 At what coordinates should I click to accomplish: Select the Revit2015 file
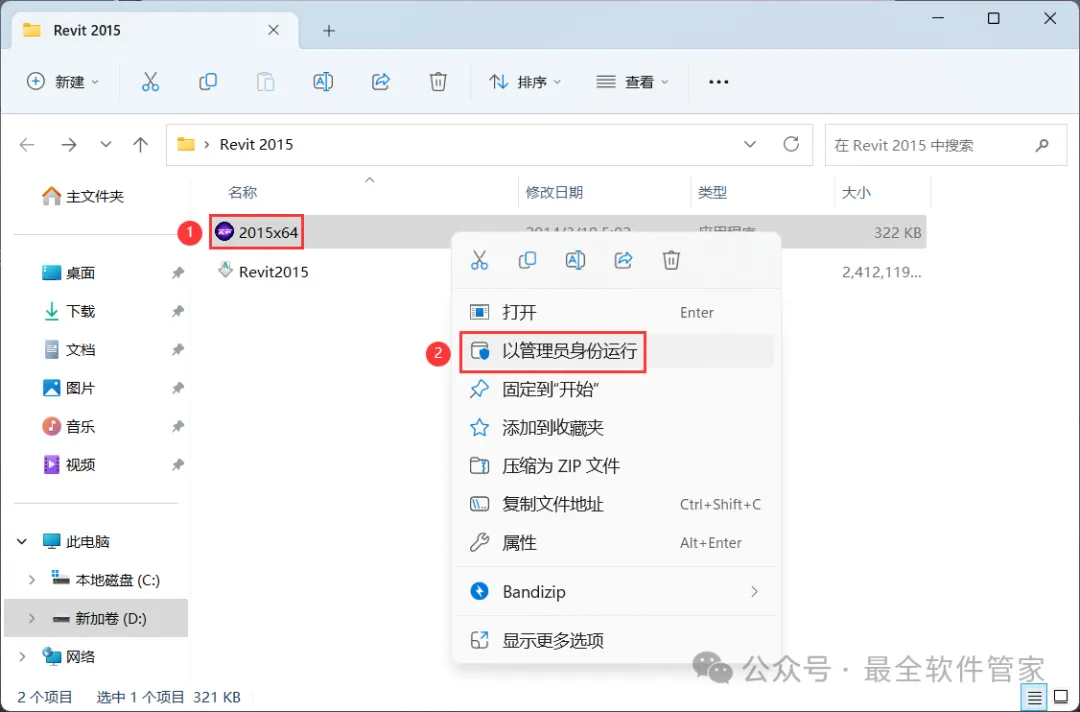coord(262,271)
